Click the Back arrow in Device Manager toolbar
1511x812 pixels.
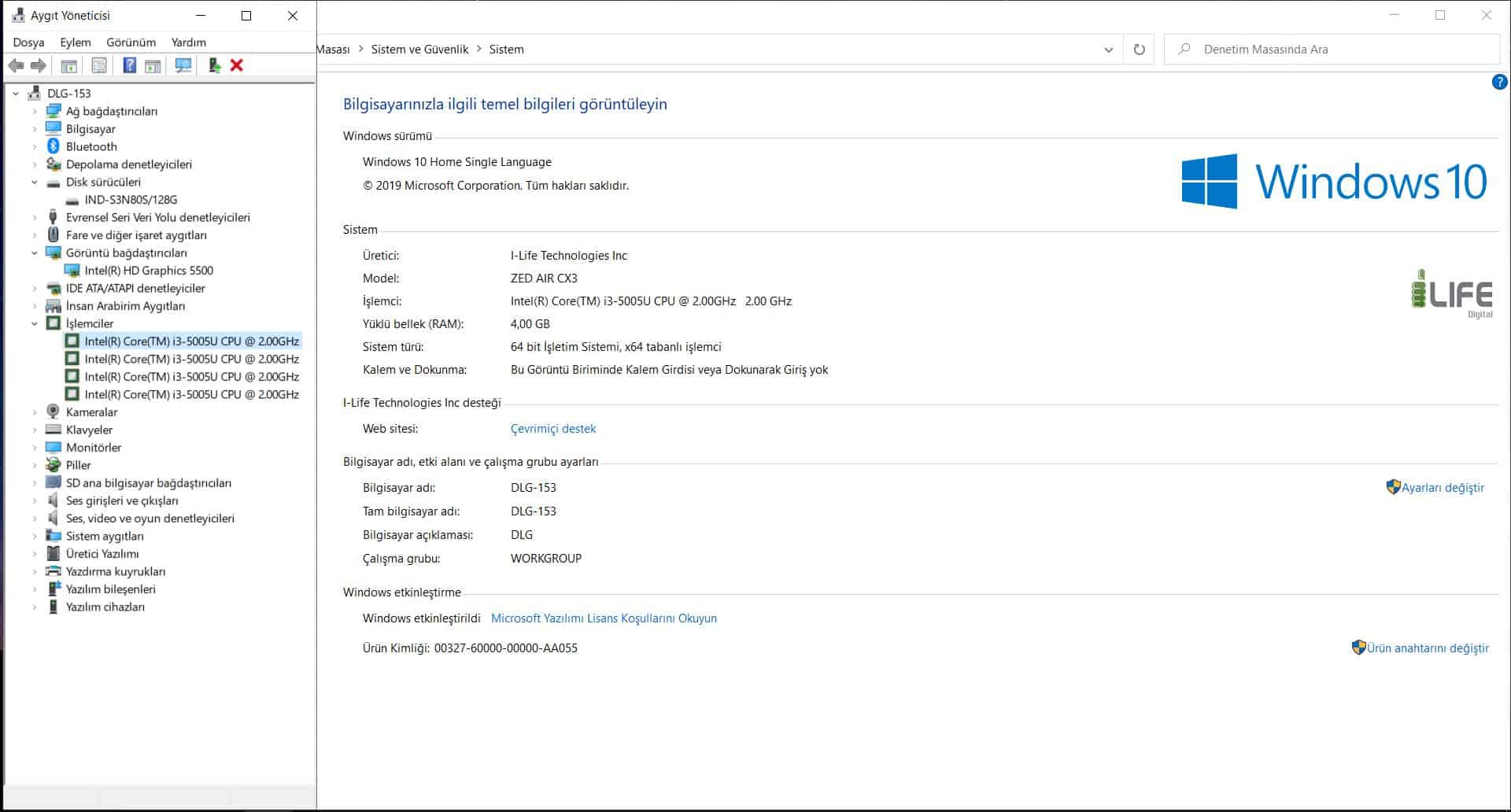16,65
